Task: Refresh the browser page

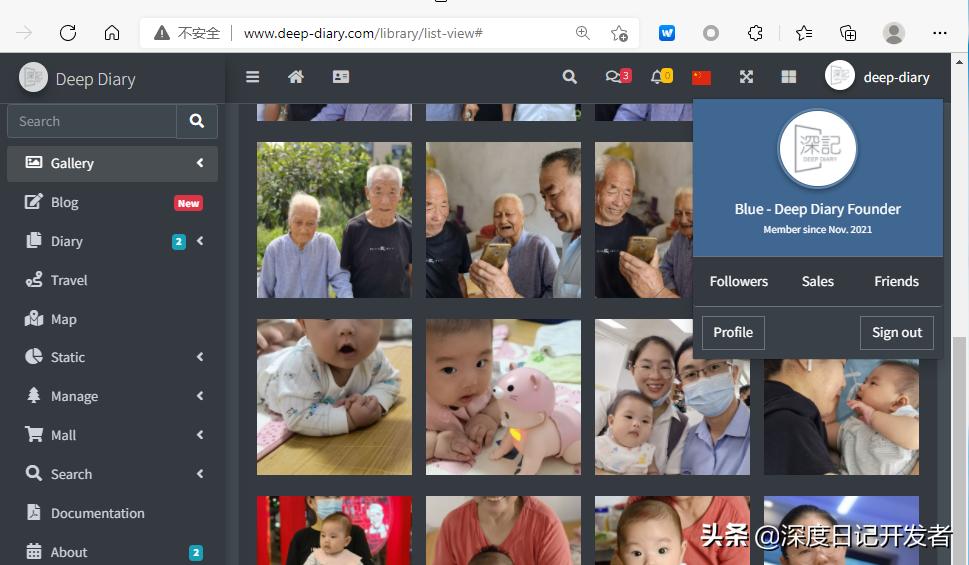Action: point(68,33)
